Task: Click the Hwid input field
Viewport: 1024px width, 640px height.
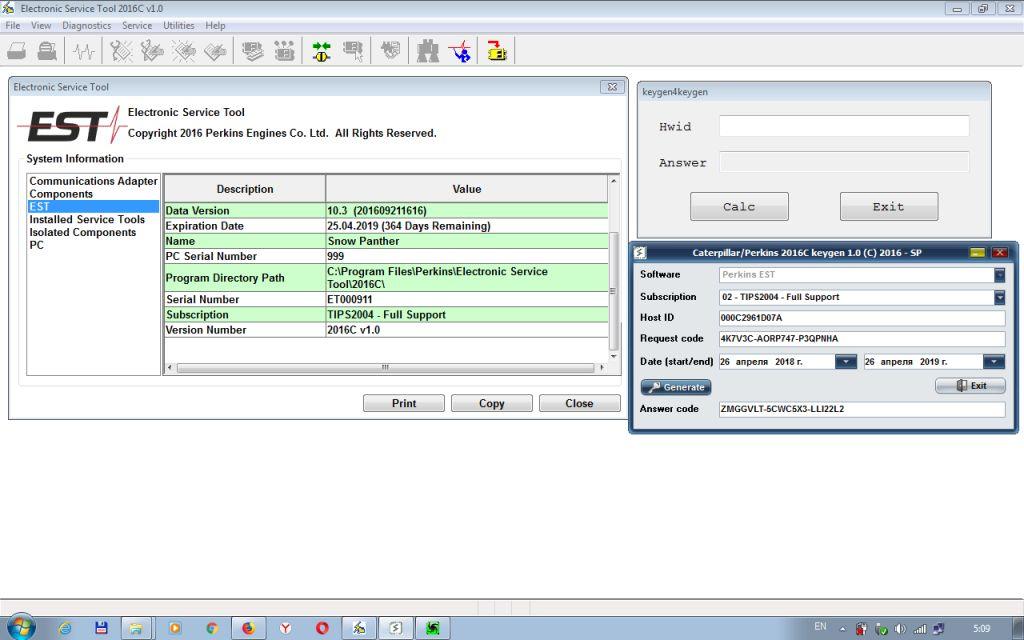Action: pyautogui.click(x=844, y=126)
